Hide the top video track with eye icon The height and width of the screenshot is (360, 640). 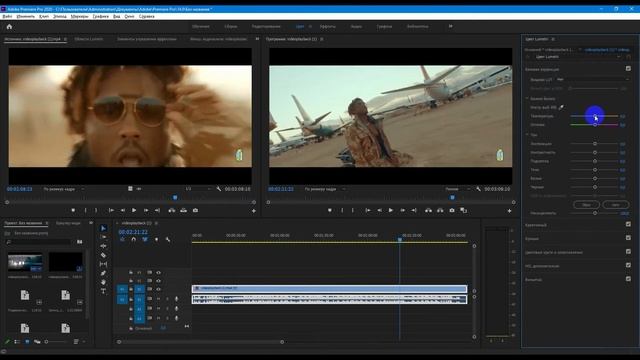[158, 272]
